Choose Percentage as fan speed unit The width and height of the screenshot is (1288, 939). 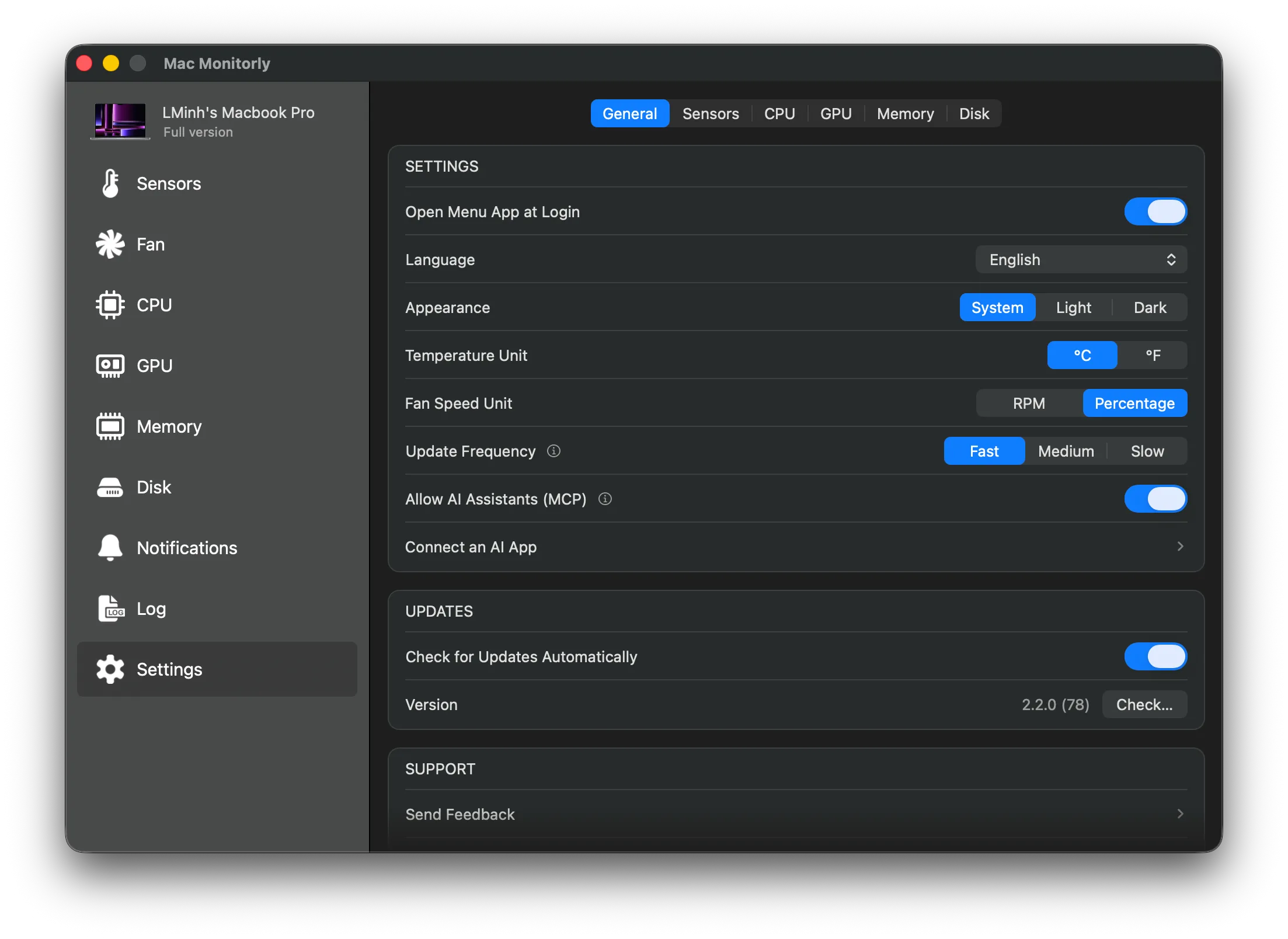(x=1134, y=403)
